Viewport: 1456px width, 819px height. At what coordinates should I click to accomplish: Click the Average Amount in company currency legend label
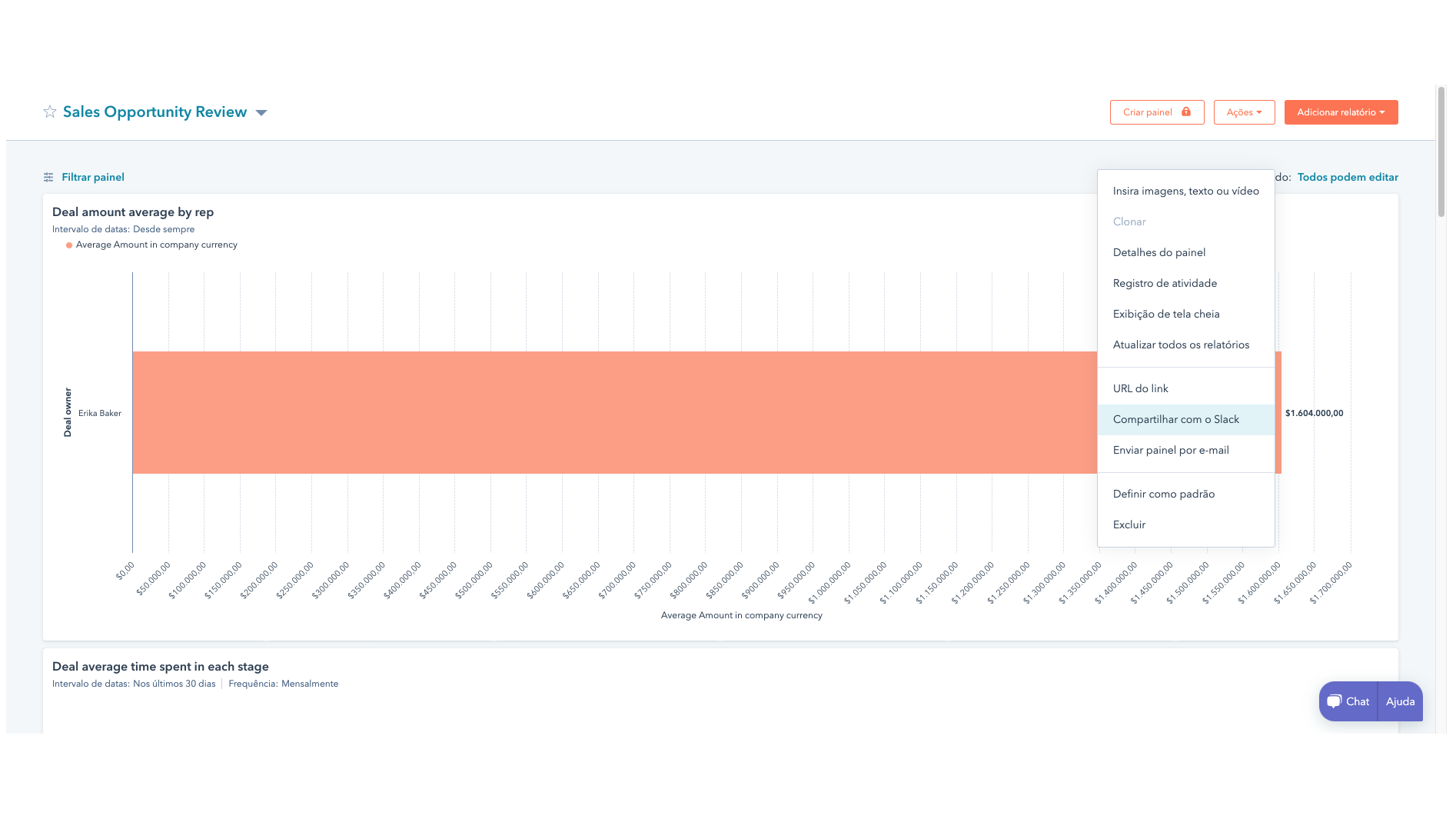click(x=157, y=245)
